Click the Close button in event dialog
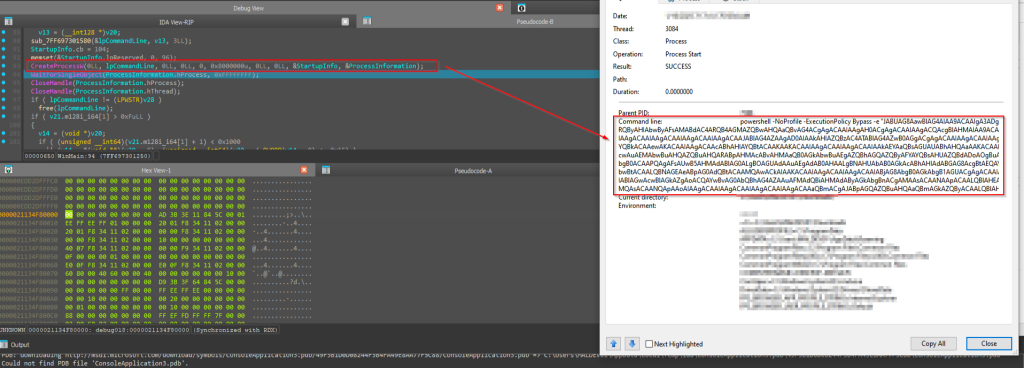1024x368 pixels. (x=989, y=343)
